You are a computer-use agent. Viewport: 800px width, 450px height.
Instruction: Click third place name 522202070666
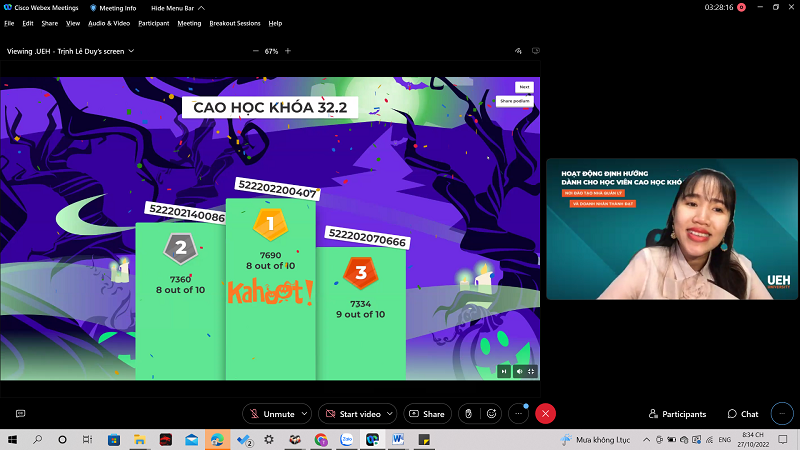(x=367, y=238)
